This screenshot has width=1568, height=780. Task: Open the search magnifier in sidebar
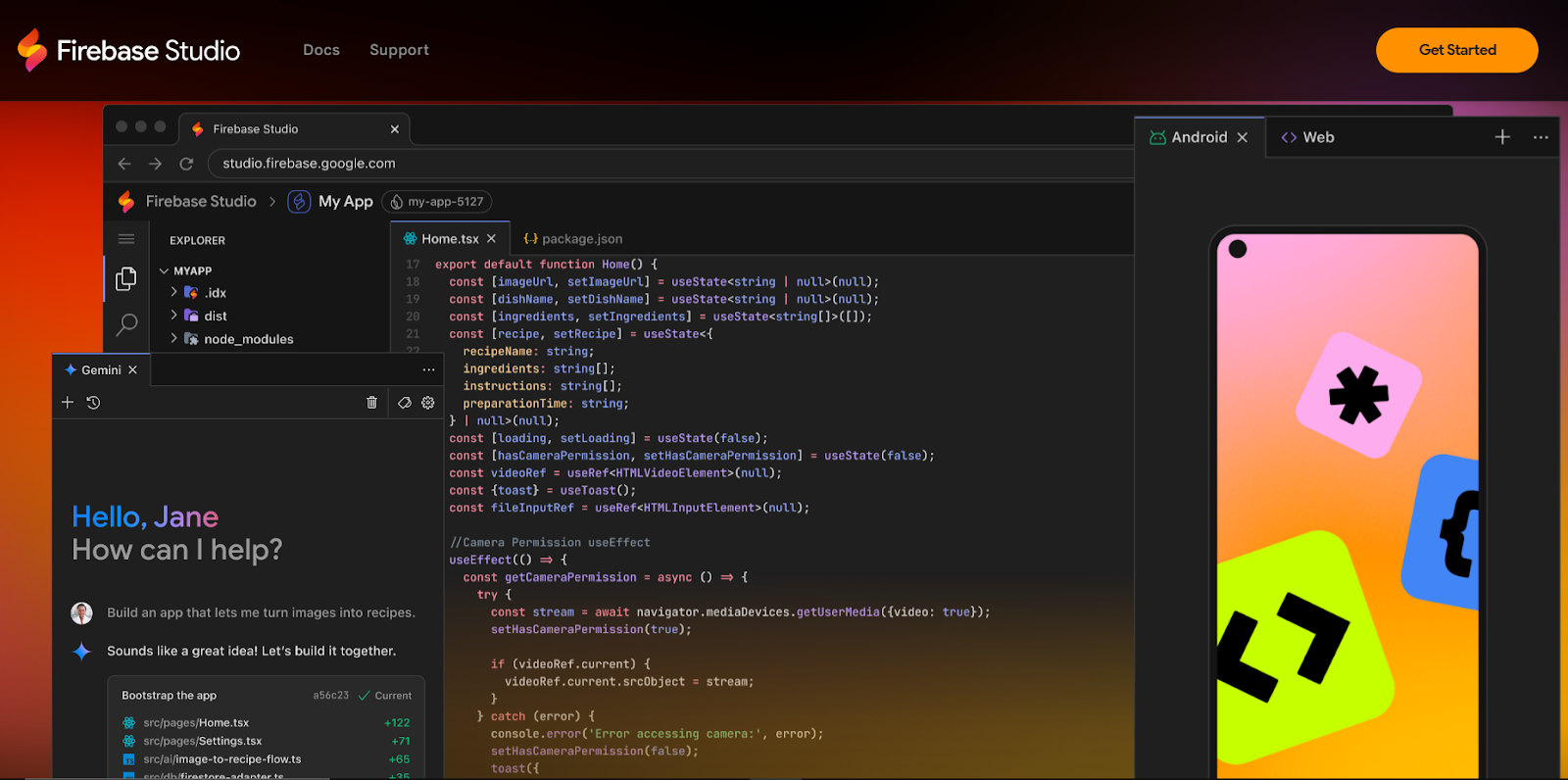[x=126, y=324]
